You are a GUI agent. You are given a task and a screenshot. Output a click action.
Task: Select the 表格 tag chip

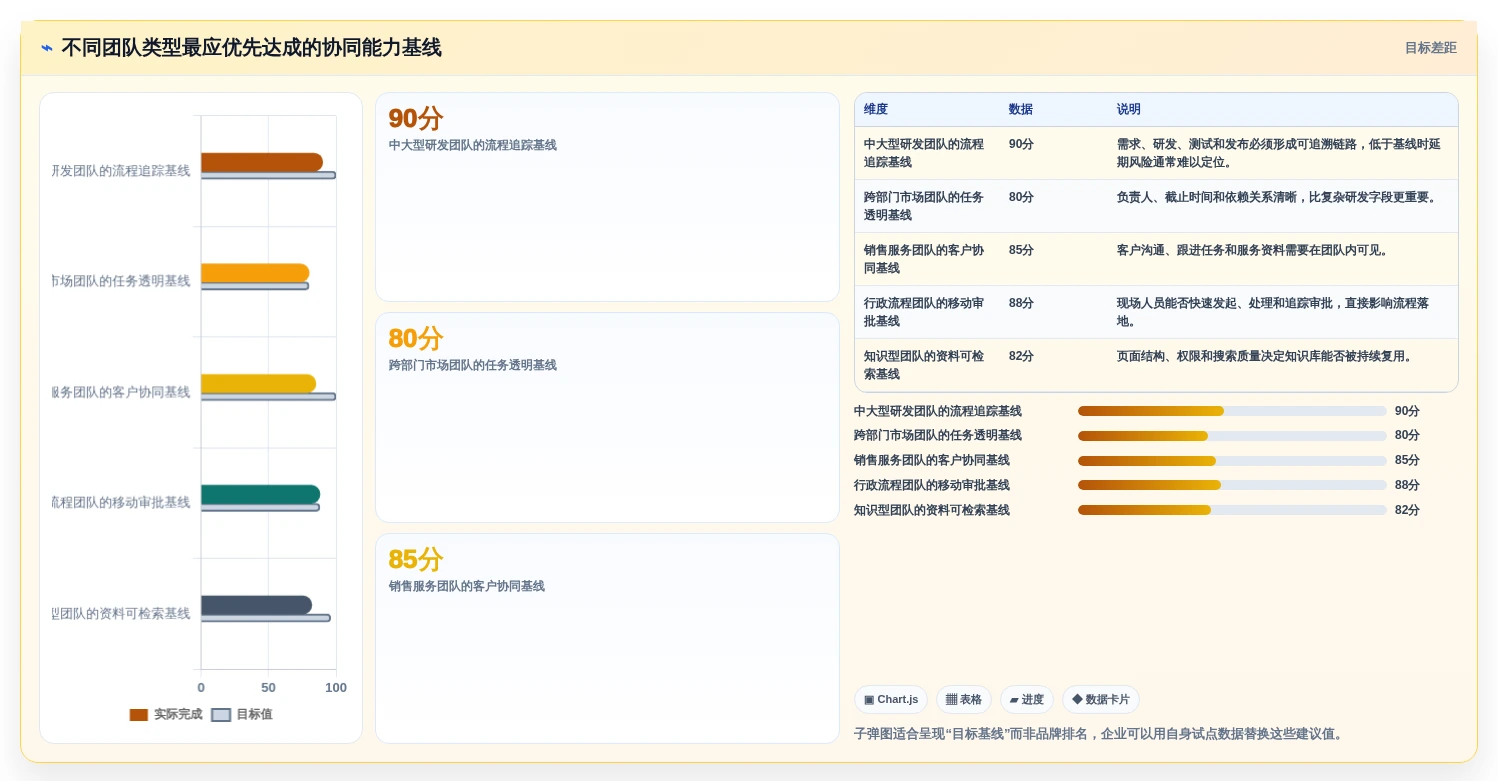tap(964, 700)
